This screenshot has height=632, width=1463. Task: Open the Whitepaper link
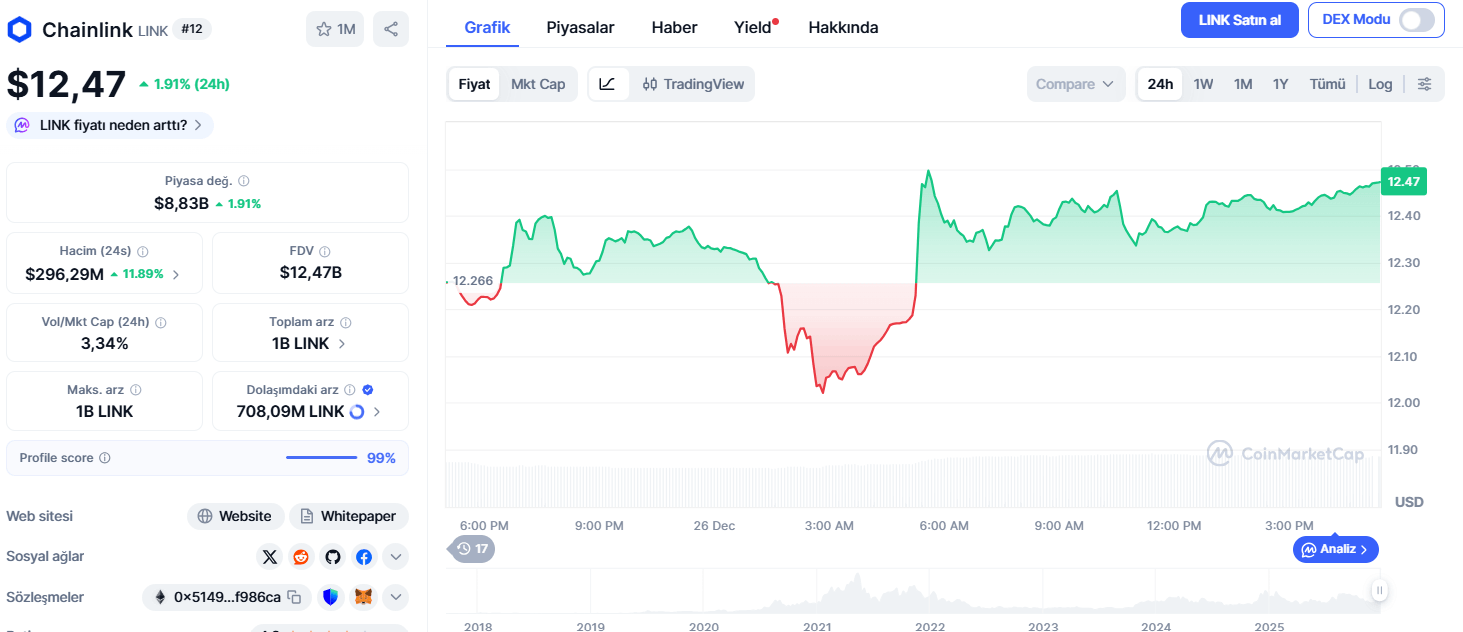click(349, 516)
